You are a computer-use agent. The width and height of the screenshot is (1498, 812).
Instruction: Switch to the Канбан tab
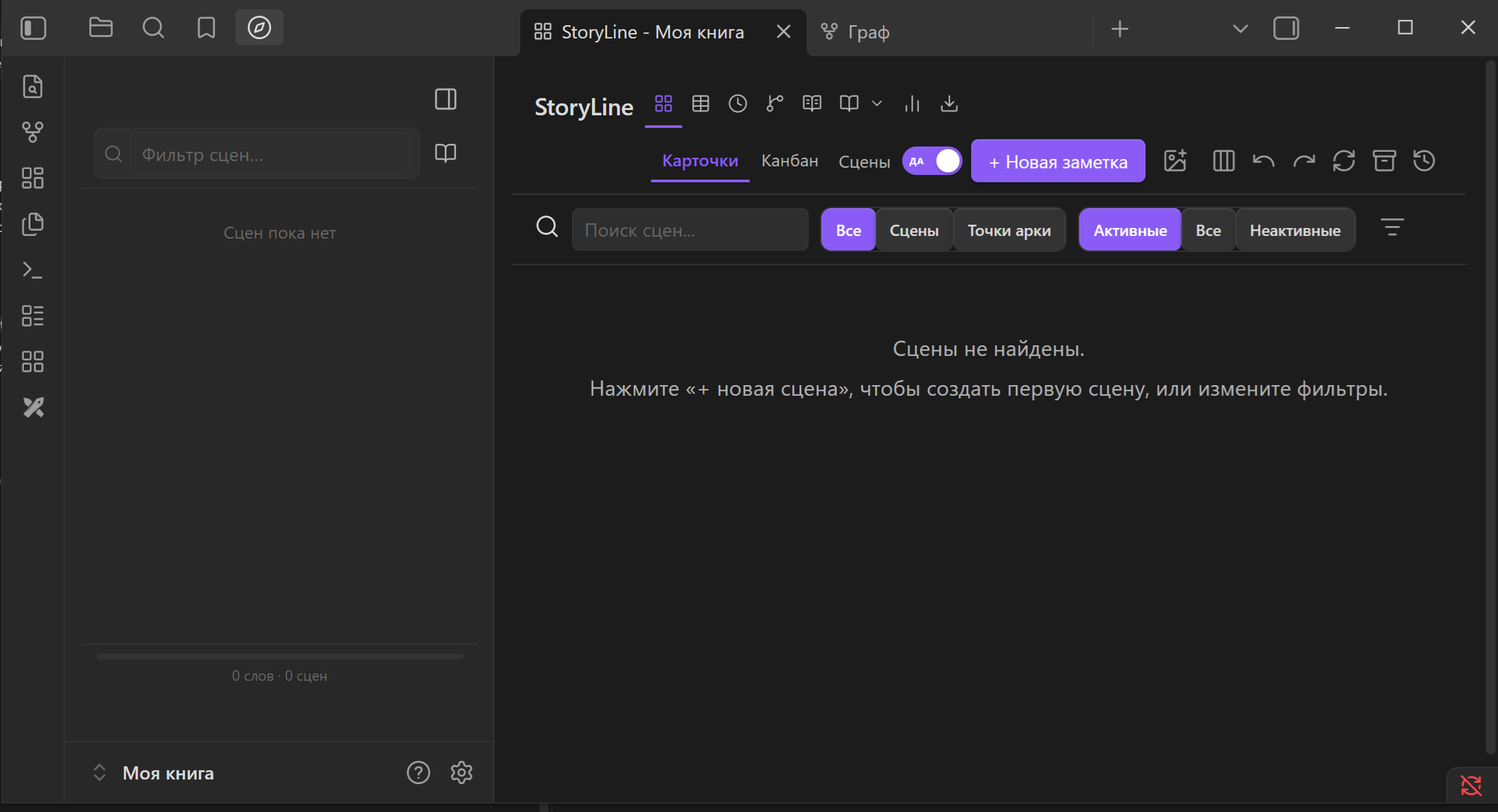789,161
